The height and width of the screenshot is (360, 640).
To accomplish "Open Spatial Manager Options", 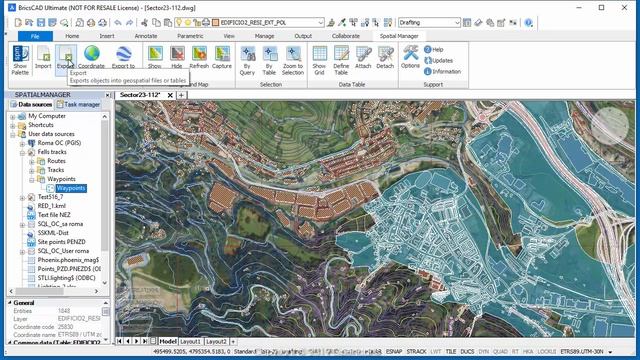I will point(410,57).
